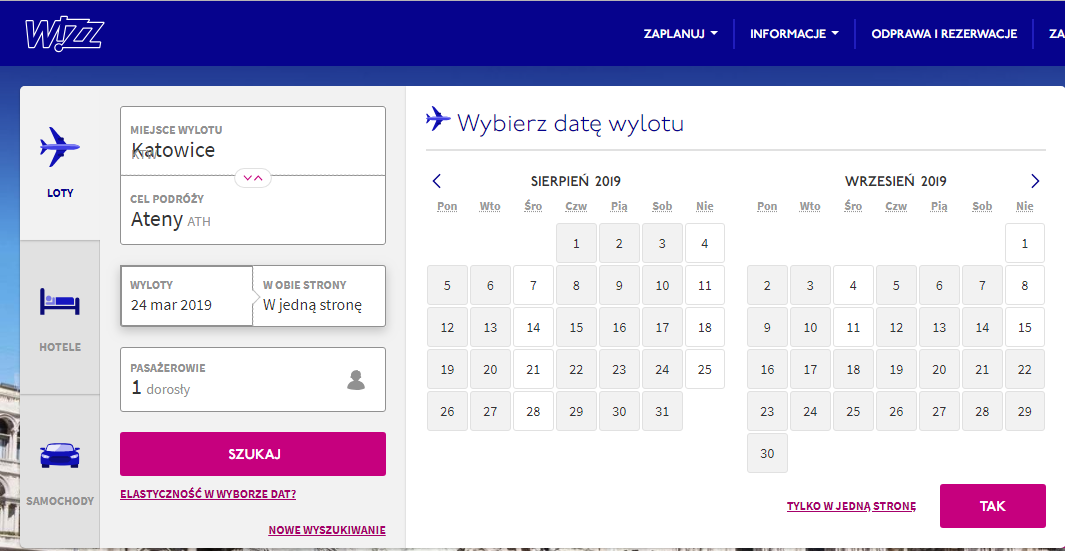1065x551 pixels.
Task: Open the Zaplanuj dropdown menu
Action: point(681,34)
